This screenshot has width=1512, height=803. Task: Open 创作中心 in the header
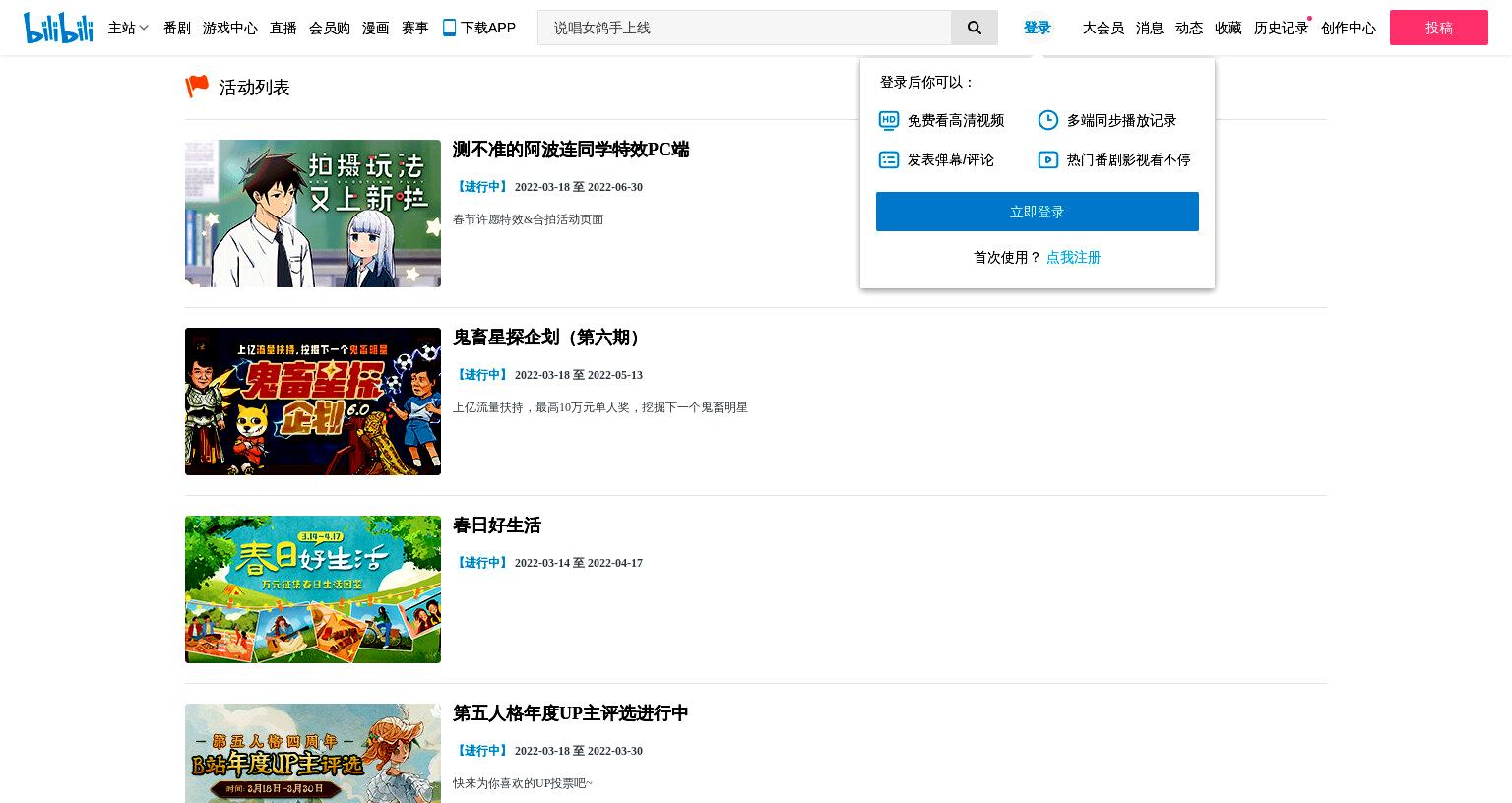[x=1349, y=28]
